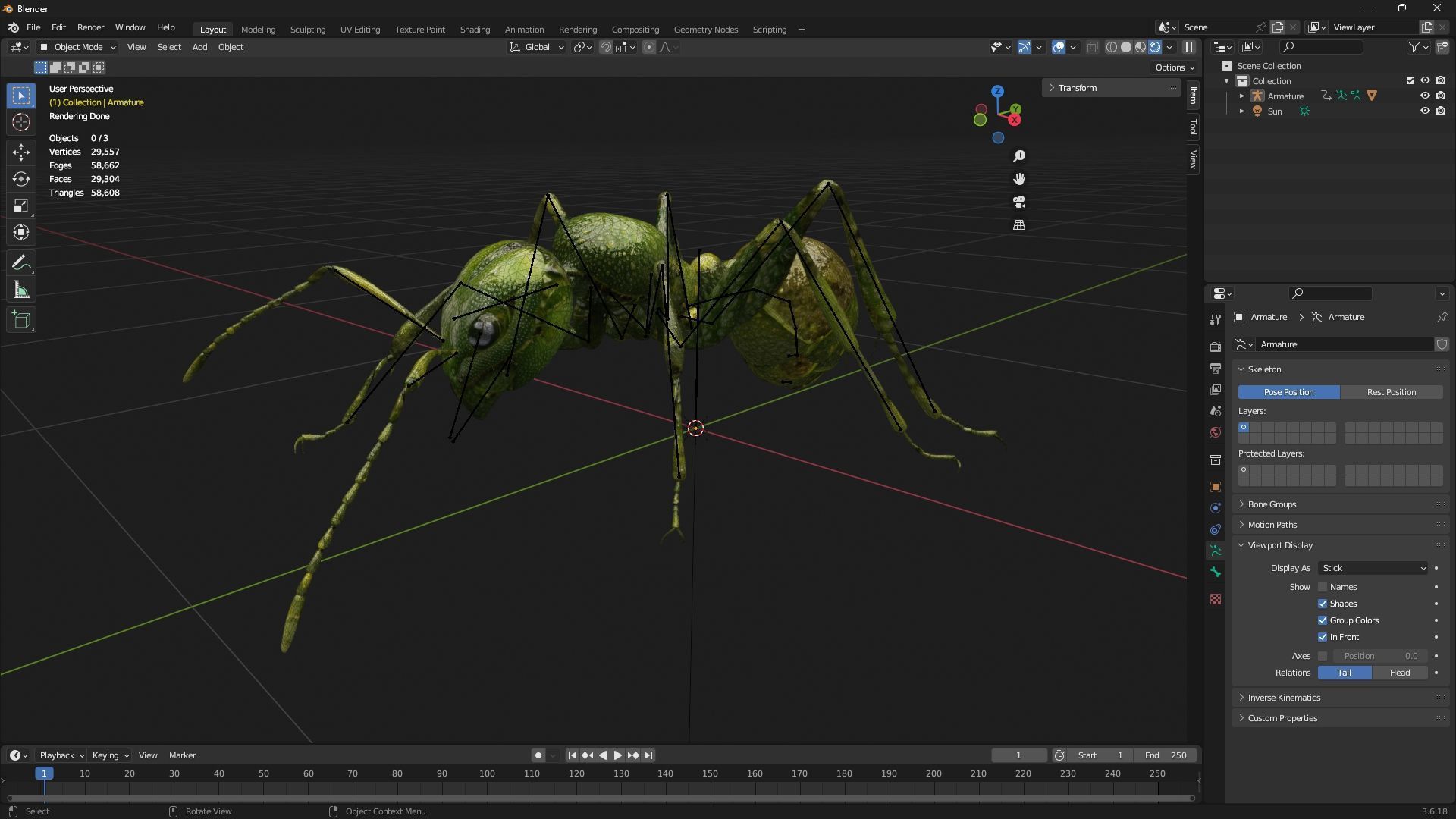The height and width of the screenshot is (819, 1456).
Task: Enable the Axes checkbox
Action: point(1323,656)
